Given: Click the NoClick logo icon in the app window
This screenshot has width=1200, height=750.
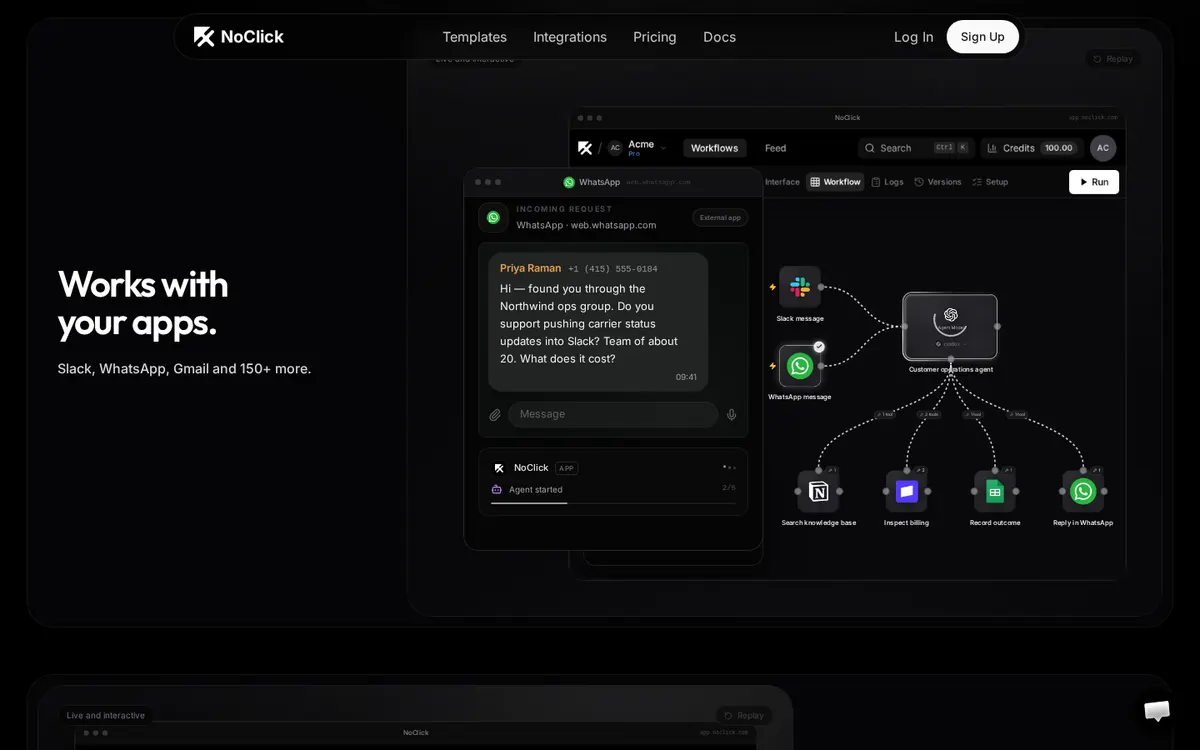Looking at the screenshot, I should coord(585,148).
